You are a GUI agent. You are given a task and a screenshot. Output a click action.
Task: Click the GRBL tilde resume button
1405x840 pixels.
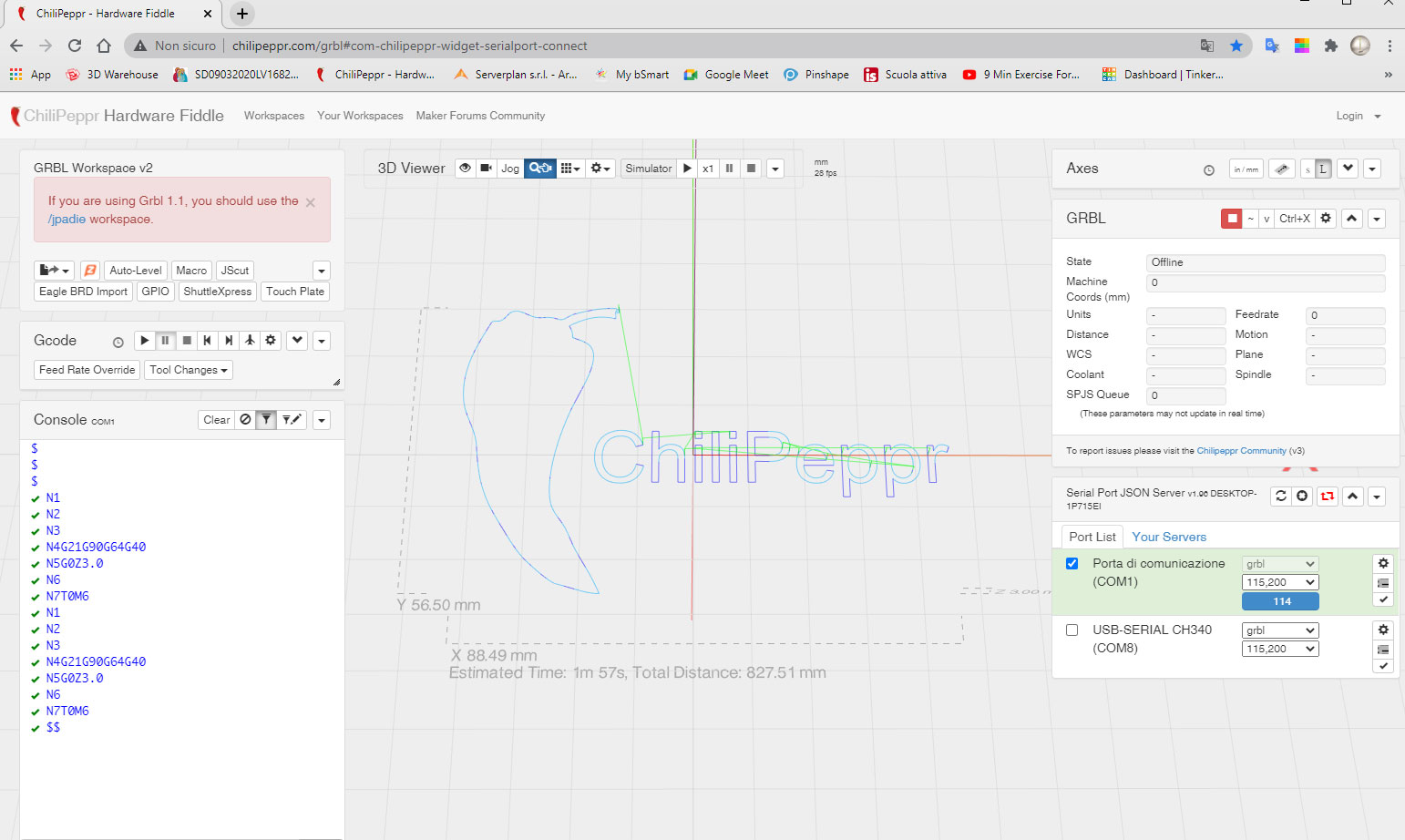1251,219
